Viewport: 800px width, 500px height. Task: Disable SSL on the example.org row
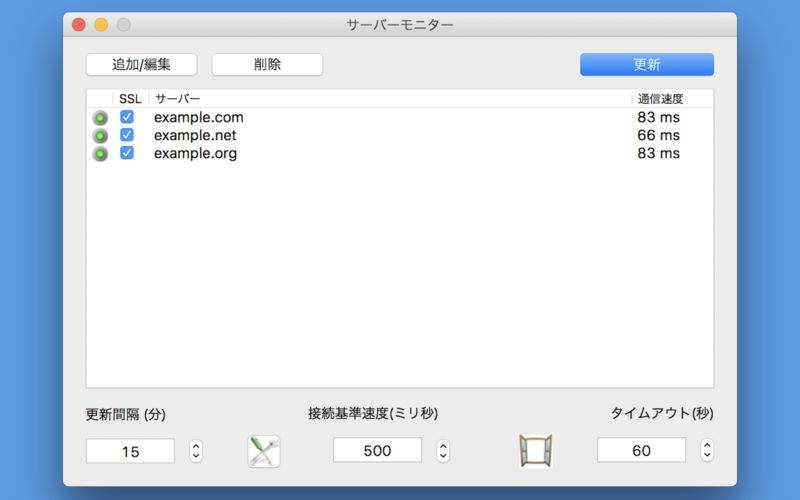[127, 153]
